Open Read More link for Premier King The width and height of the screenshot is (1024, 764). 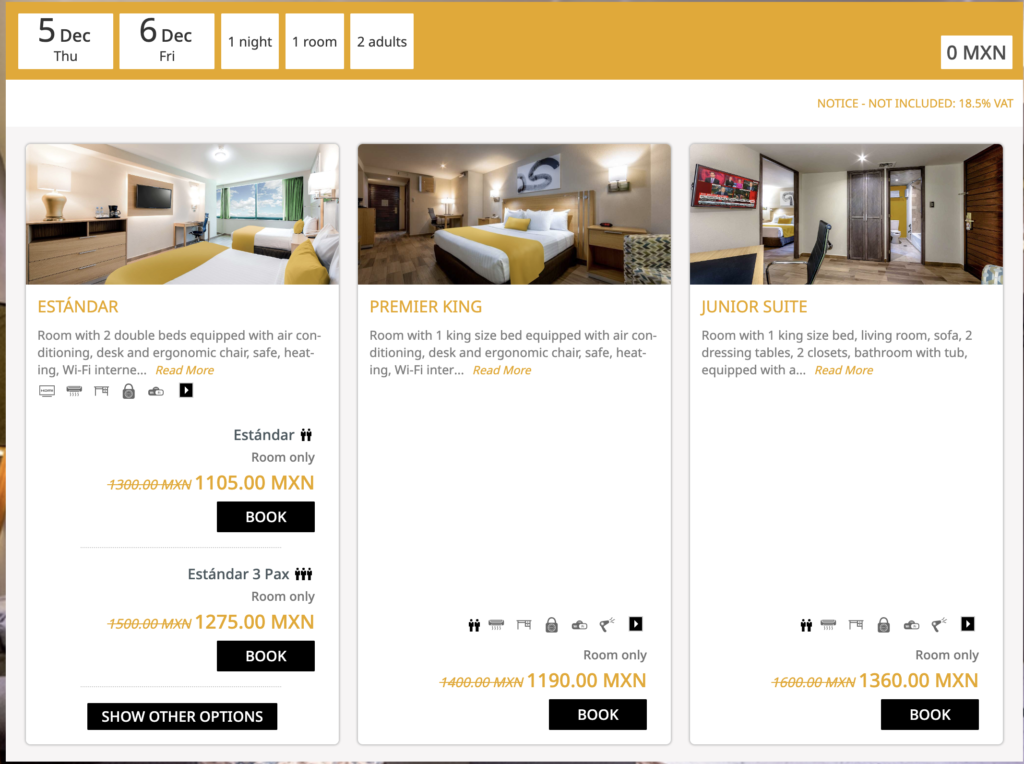pos(502,370)
